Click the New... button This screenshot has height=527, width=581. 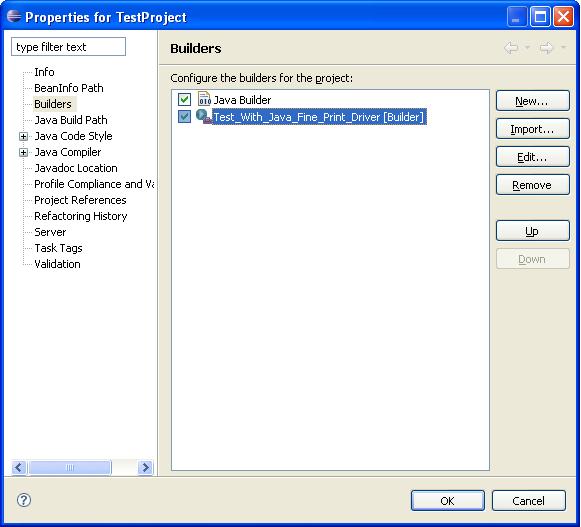(x=532, y=101)
